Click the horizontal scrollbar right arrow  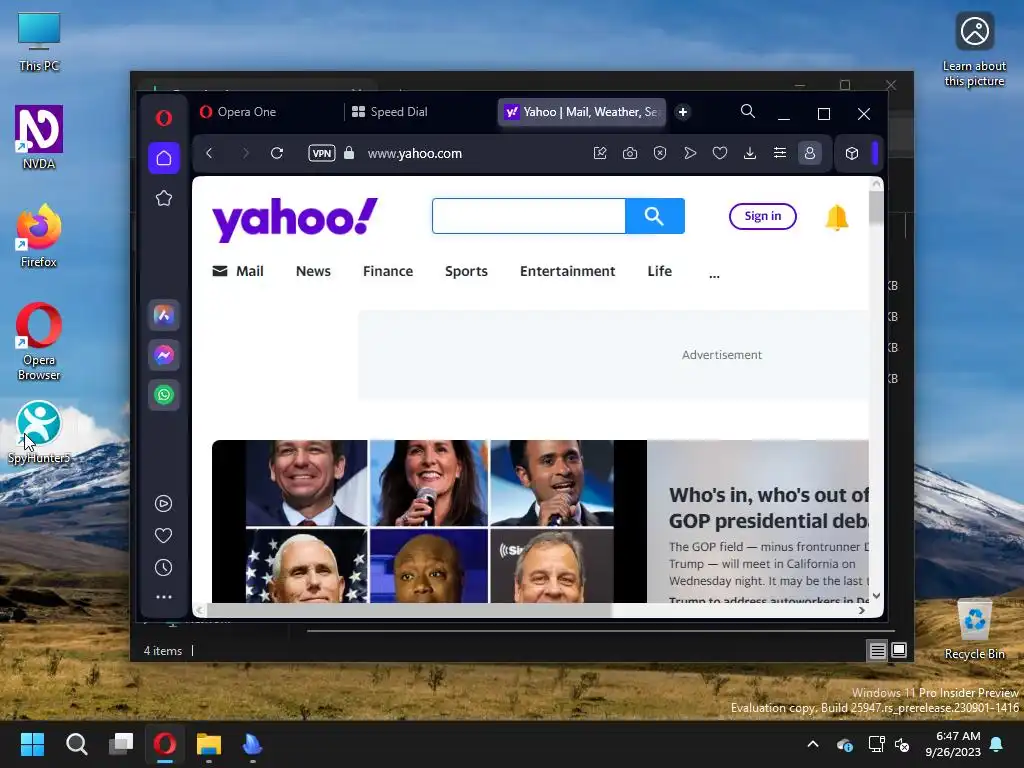[862, 611]
